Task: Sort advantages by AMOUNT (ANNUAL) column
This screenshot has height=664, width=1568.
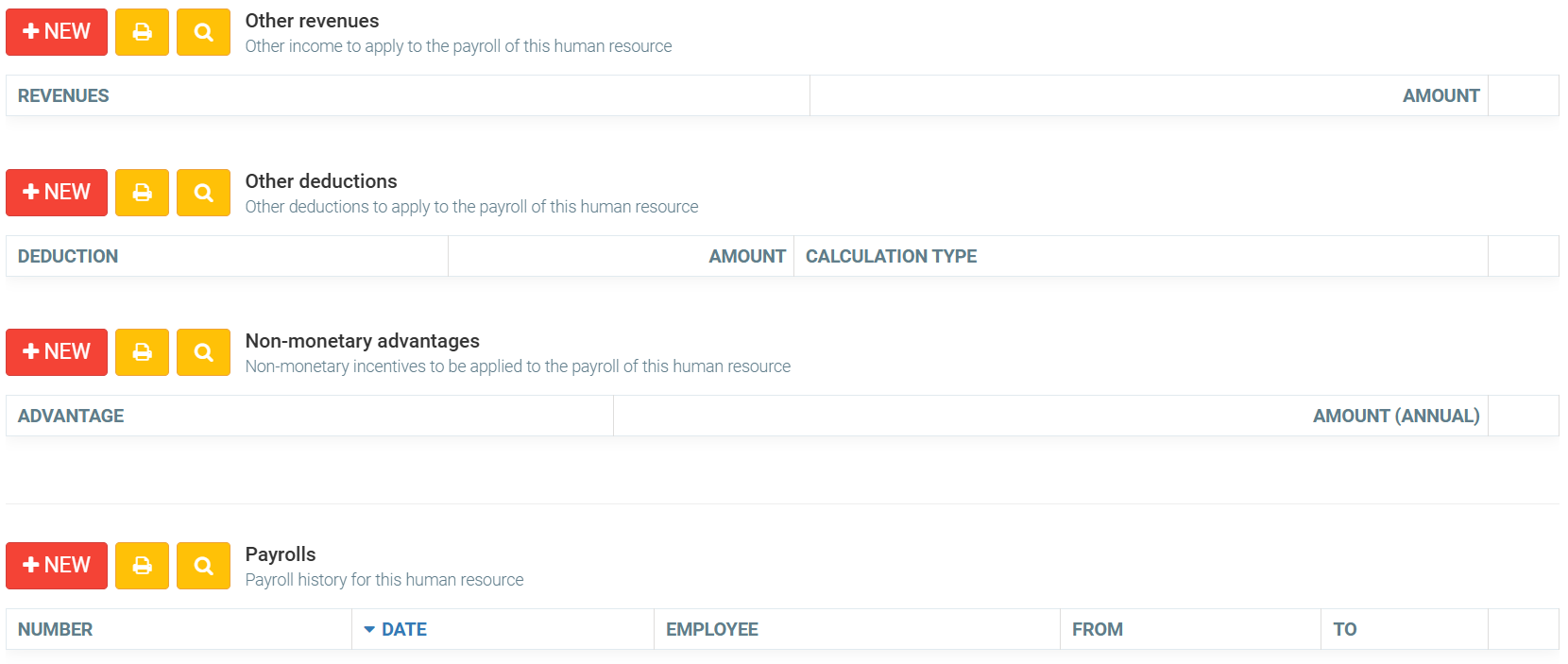Action: point(1395,416)
